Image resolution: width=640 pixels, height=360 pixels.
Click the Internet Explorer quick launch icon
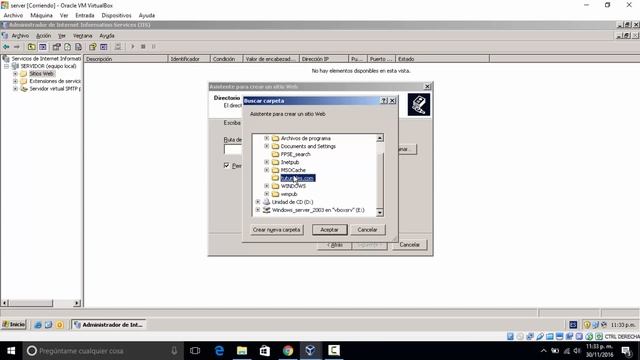point(38,325)
